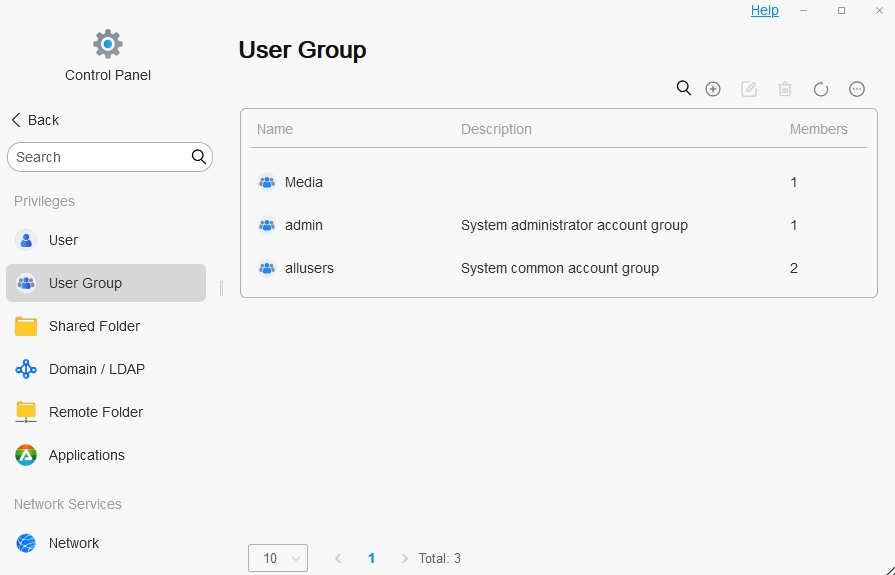895x575 pixels.
Task: Click in the sidebar Search field
Action: pyautogui.click(x=100, y=157)
